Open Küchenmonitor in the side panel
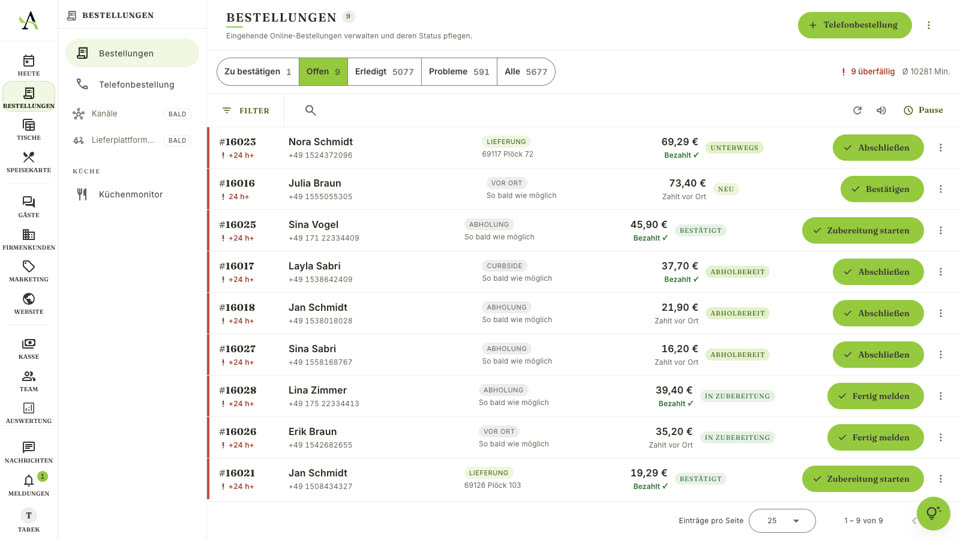 [132, 194]
